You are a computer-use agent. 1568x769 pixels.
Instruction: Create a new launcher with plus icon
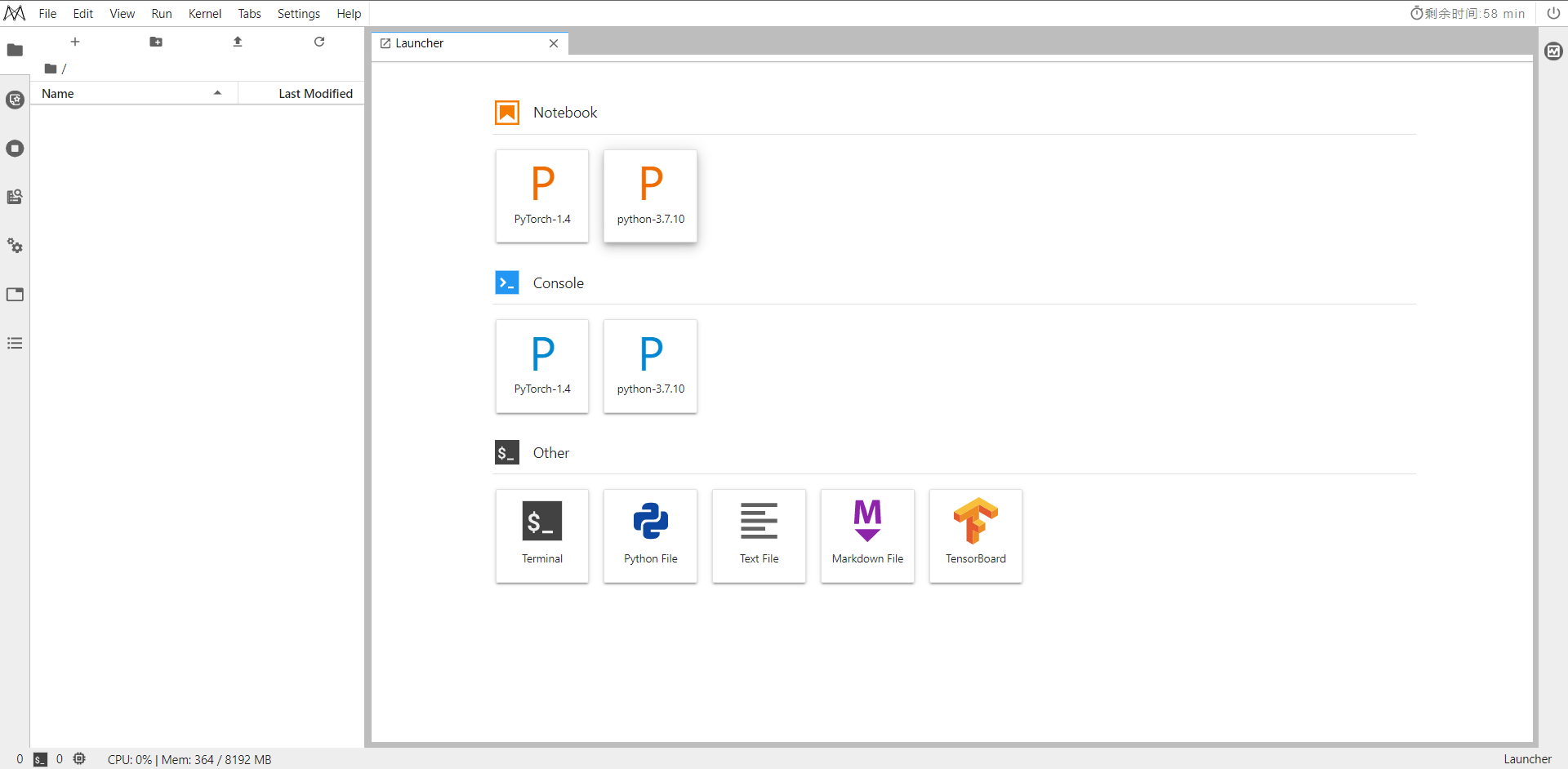click(x=75, y=42)
